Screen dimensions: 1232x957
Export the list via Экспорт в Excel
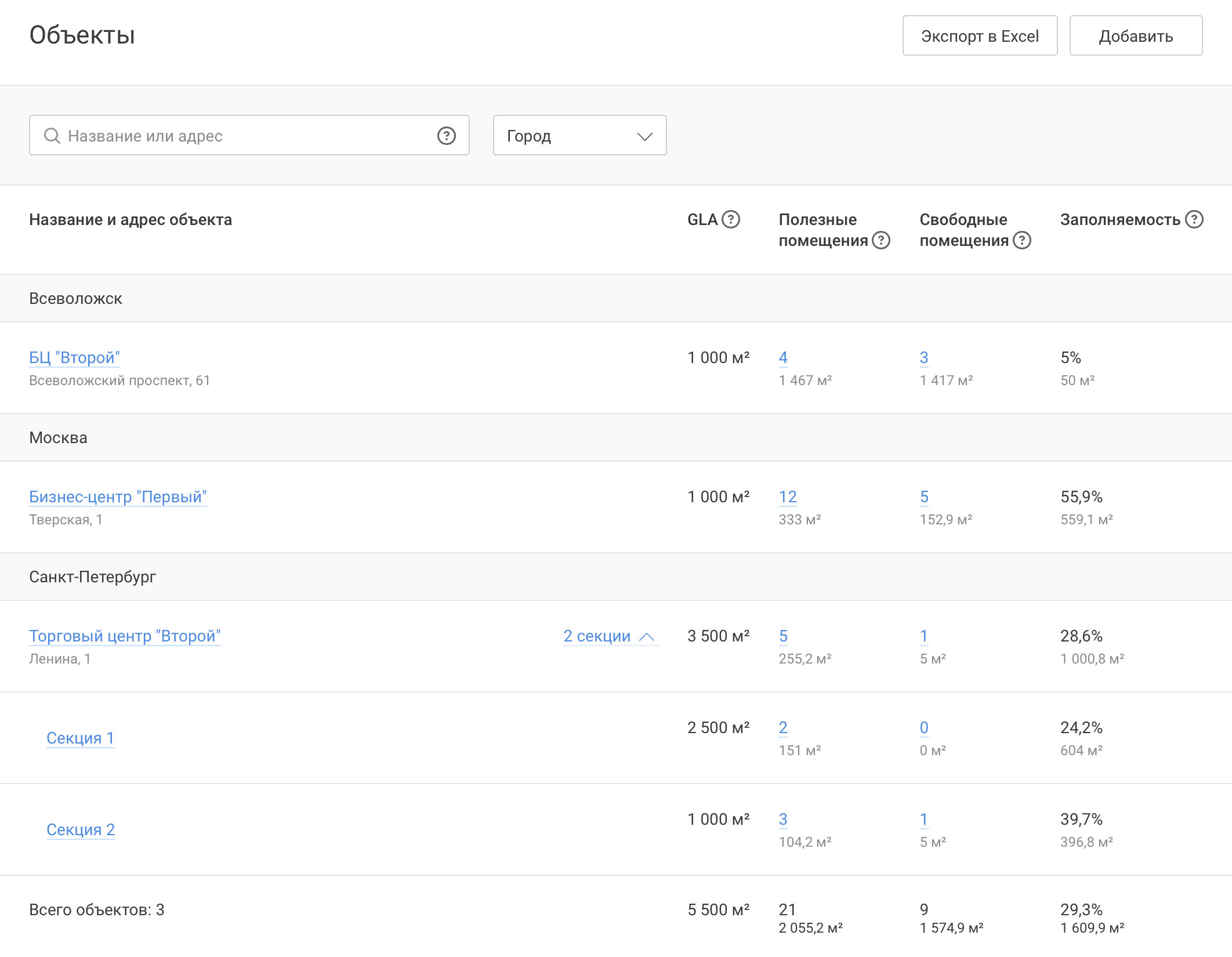click(x=980, y=35)
